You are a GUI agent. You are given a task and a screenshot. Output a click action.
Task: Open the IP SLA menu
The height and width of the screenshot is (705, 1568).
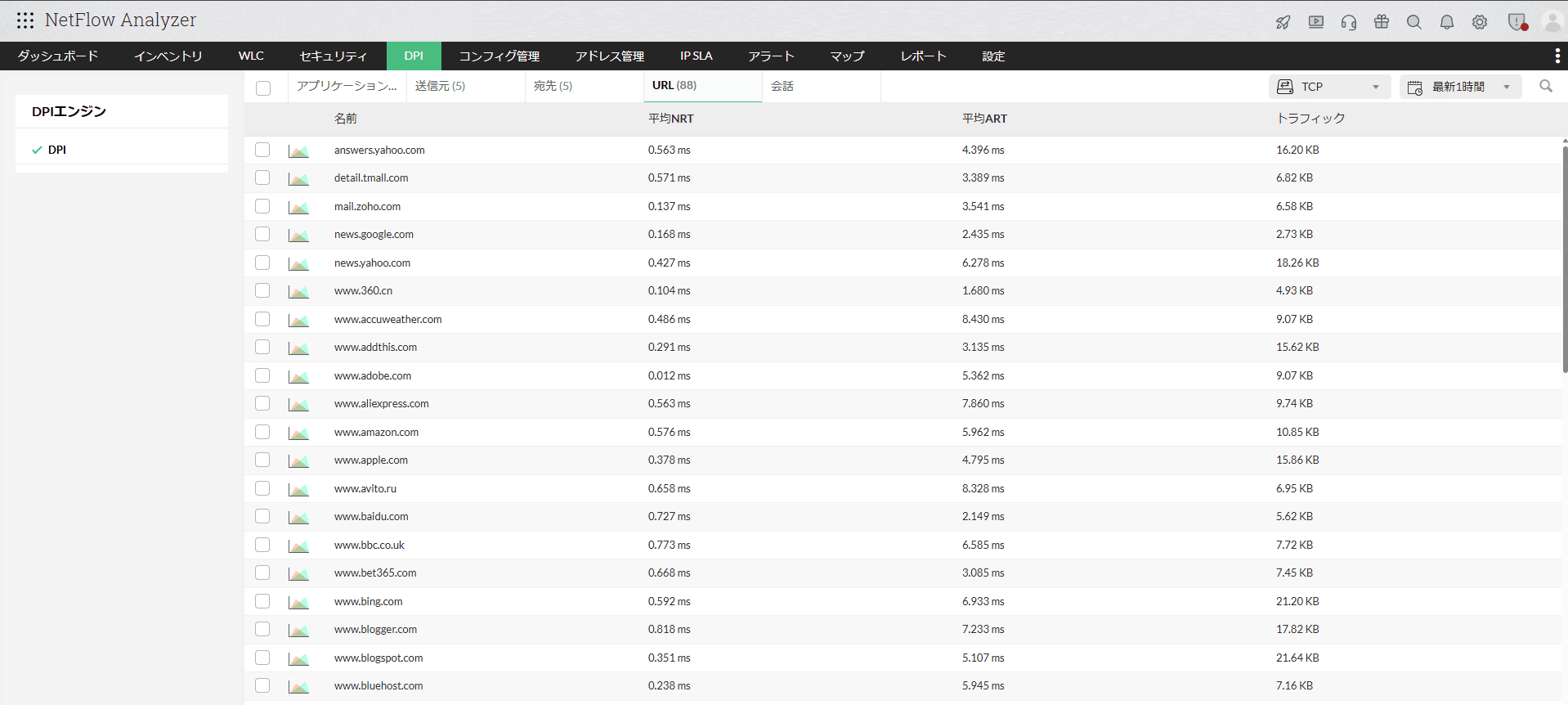pos(697,56)
